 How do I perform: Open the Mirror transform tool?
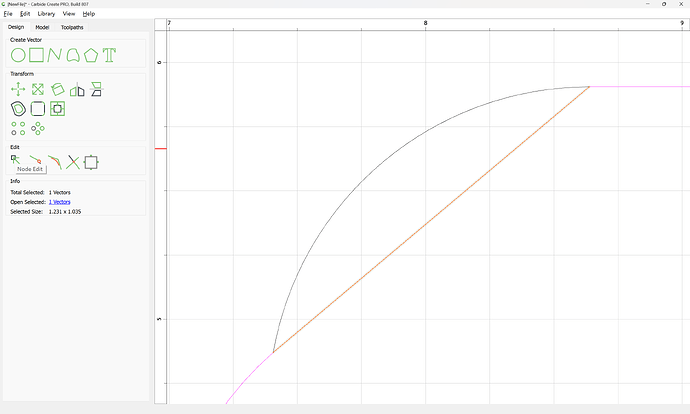pos(77,90)
